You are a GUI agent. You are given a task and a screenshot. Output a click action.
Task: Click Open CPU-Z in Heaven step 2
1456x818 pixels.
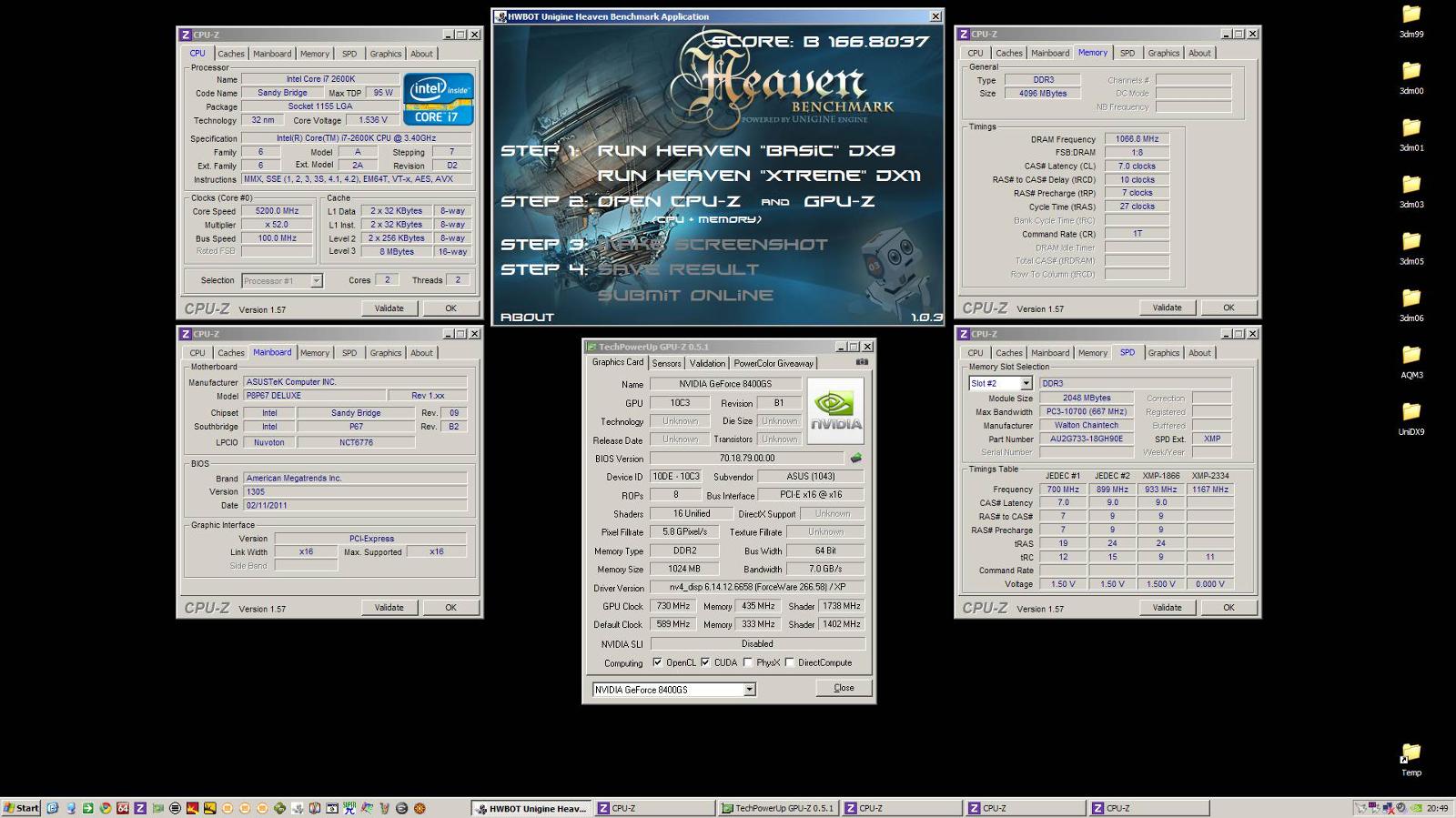coord(668,201)
